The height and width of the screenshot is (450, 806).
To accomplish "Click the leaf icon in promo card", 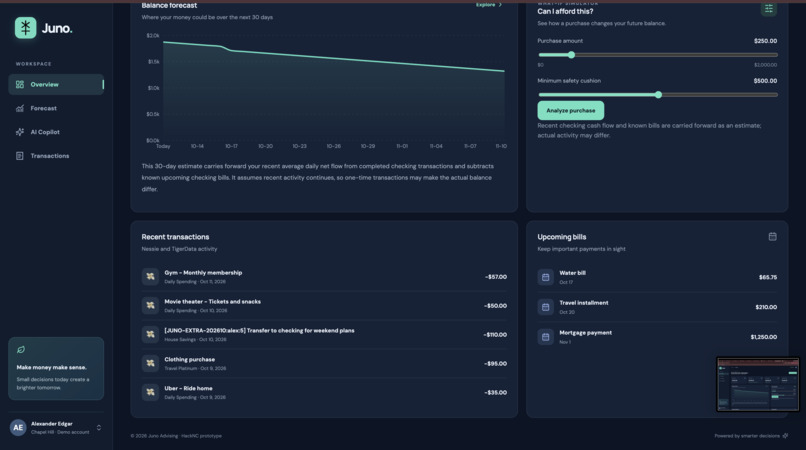I will 21,350.
